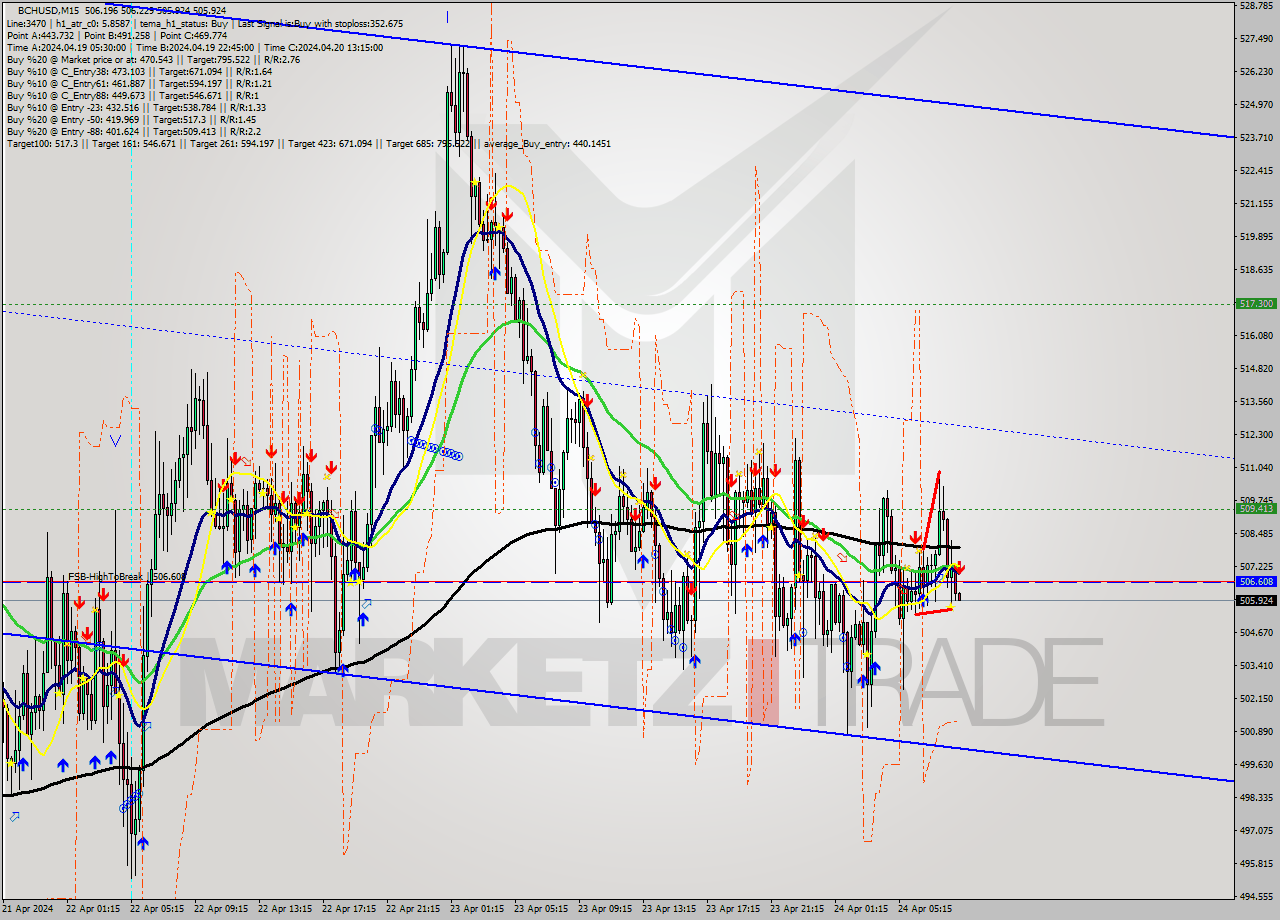Click the 523.710 price axis label

pyautogui.click(x=1255, y=138)
